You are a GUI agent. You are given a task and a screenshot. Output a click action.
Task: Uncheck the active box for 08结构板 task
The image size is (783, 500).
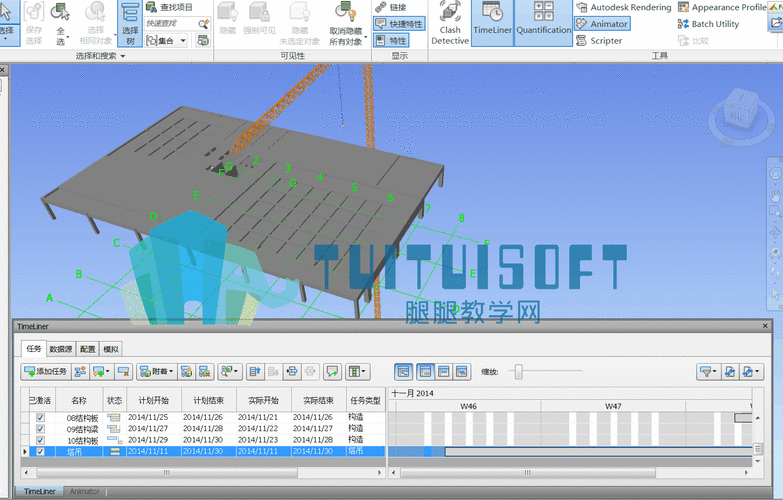coord(40,417)
